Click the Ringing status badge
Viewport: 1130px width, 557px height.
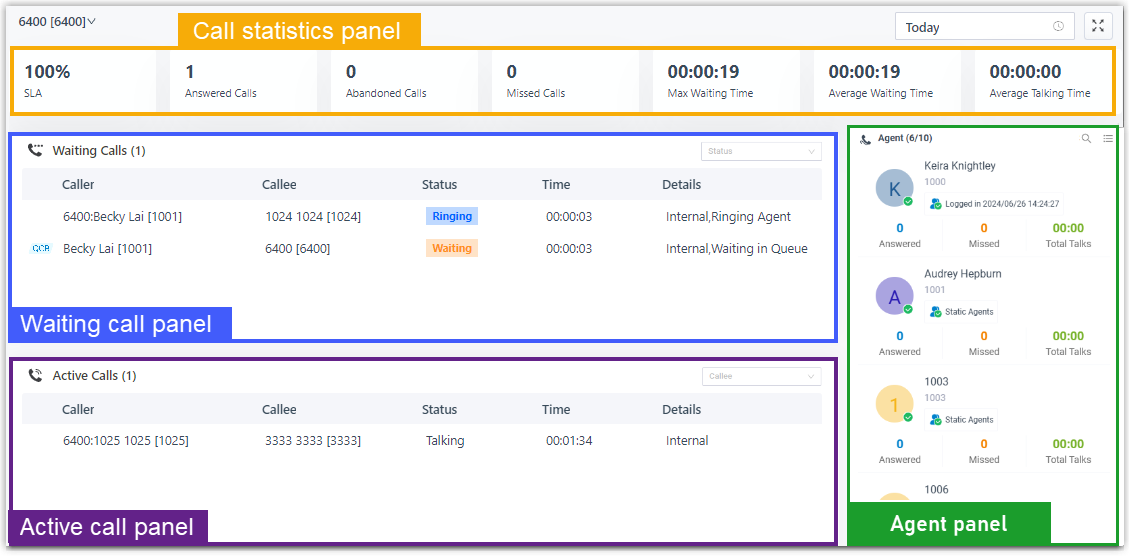point(452,216)
